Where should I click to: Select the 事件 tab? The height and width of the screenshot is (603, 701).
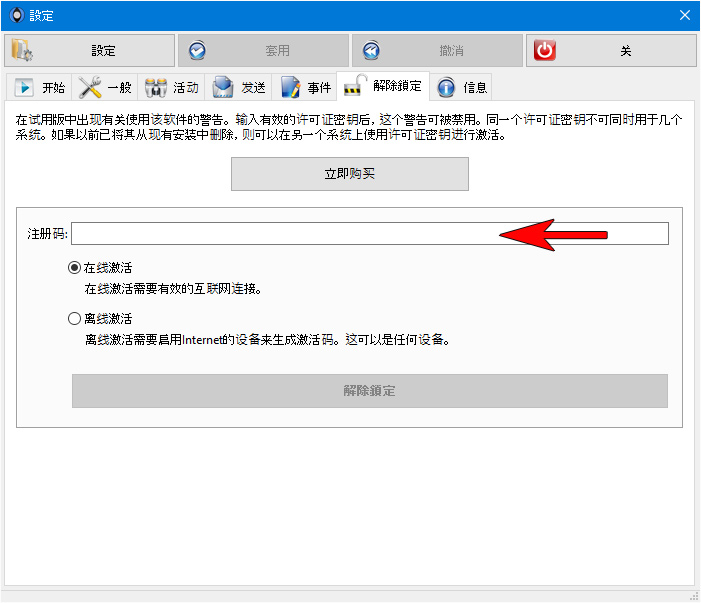point(304,87)
